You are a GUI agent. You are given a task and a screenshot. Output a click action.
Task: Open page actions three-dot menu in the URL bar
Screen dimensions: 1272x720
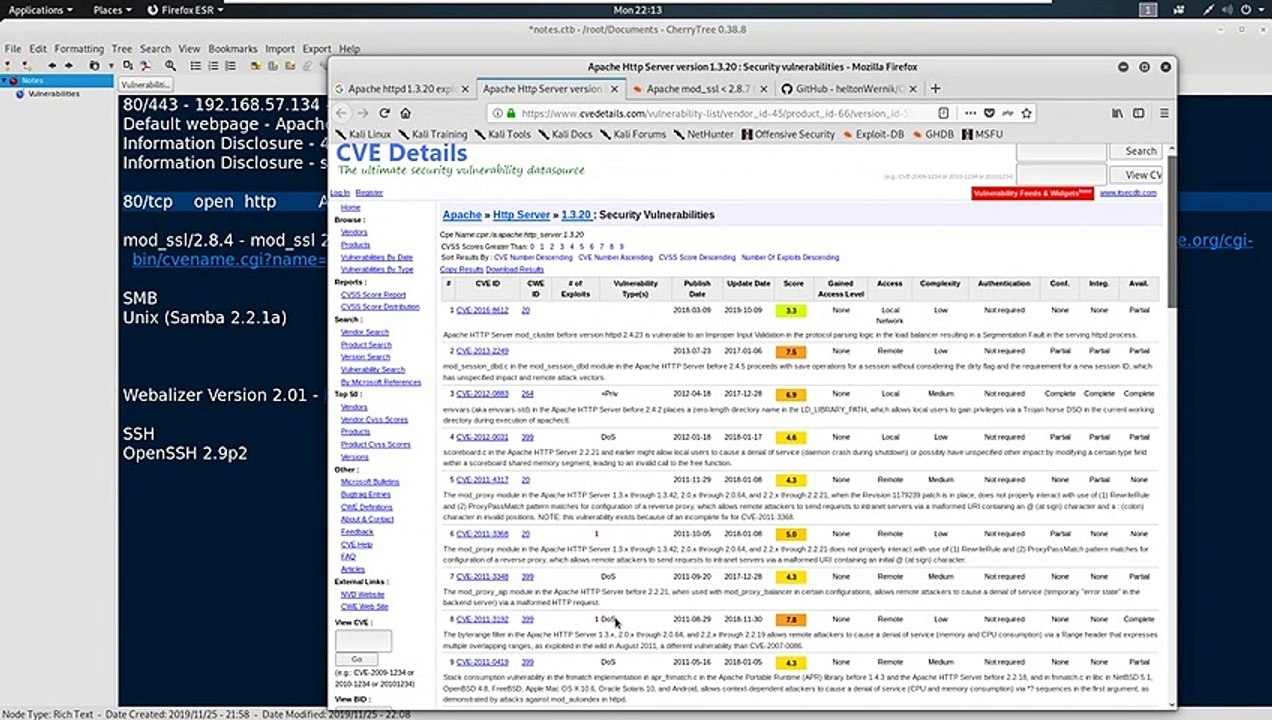[971, 113]
